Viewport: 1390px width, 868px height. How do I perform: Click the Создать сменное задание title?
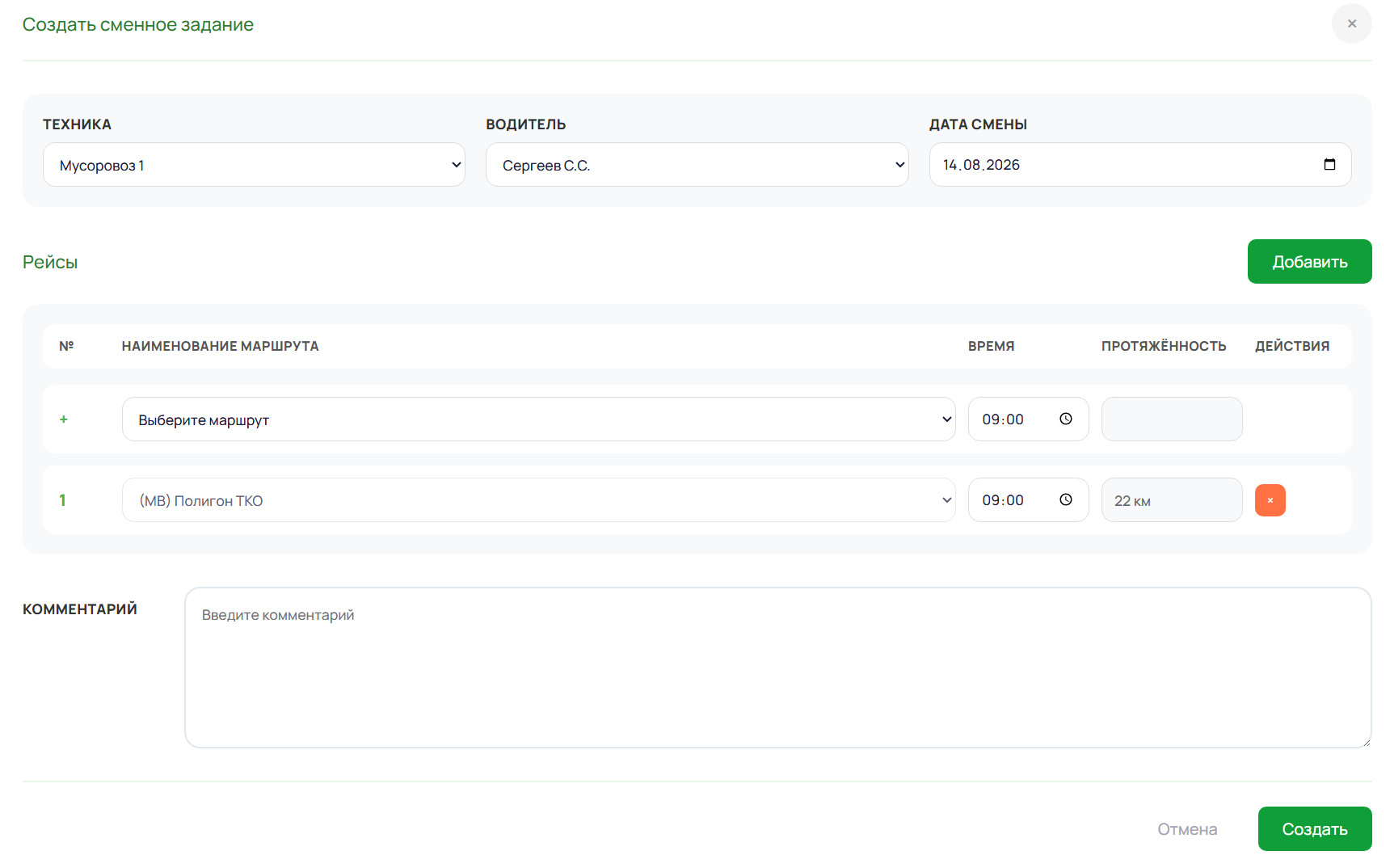pos(138,25)
